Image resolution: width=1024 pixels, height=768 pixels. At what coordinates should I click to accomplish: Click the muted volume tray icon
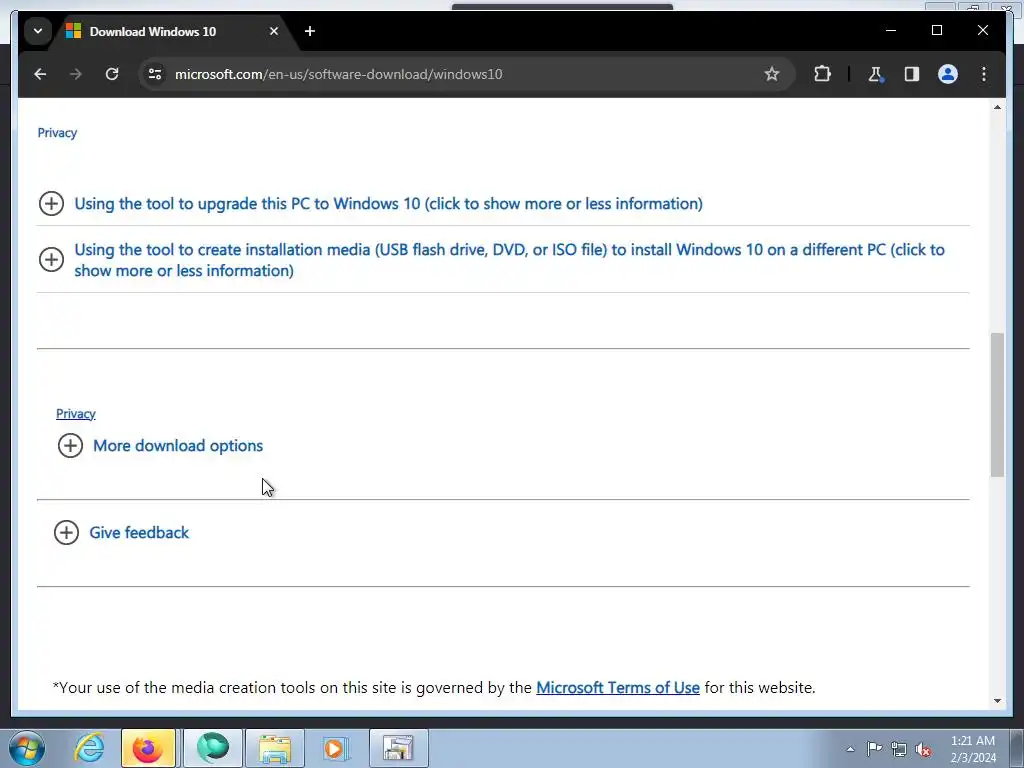(x=923, y=749)
